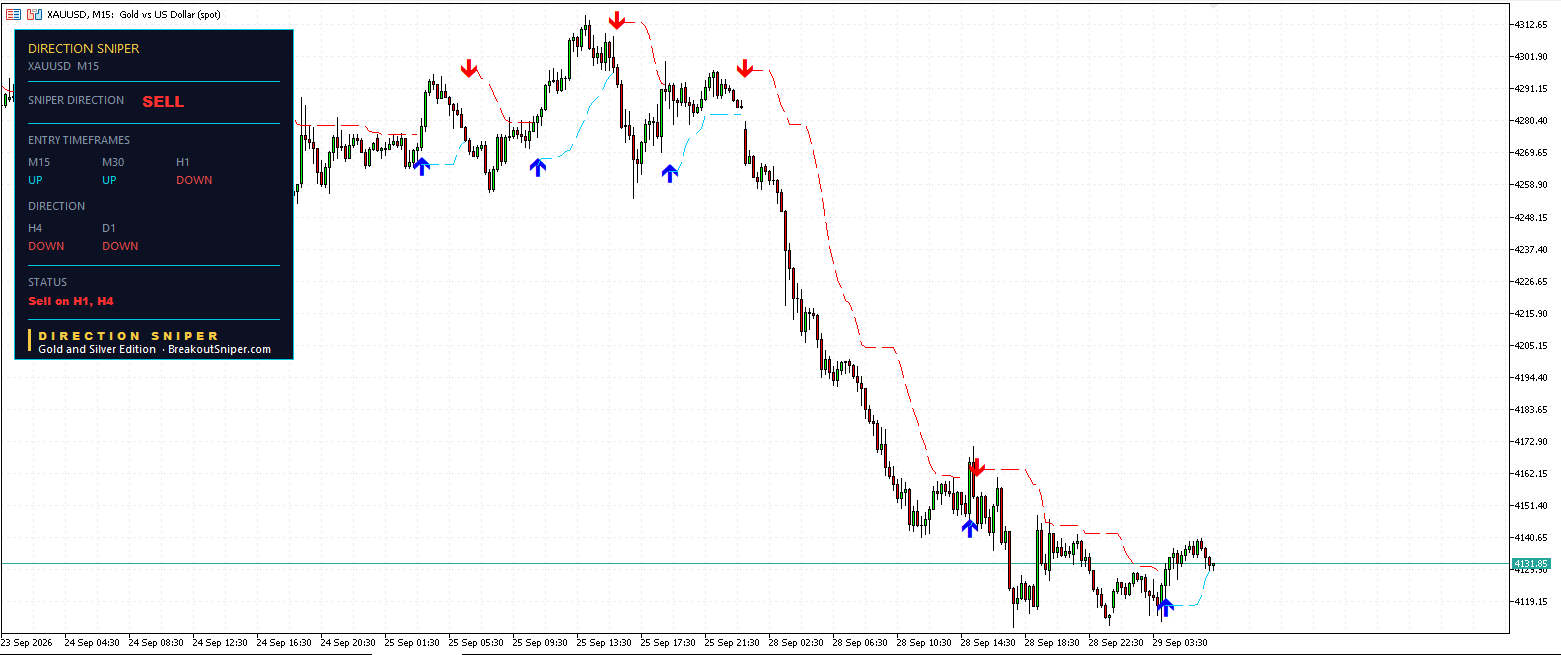
Task: Click the BreakoutSniper.com text
Action: click(219, 349)
